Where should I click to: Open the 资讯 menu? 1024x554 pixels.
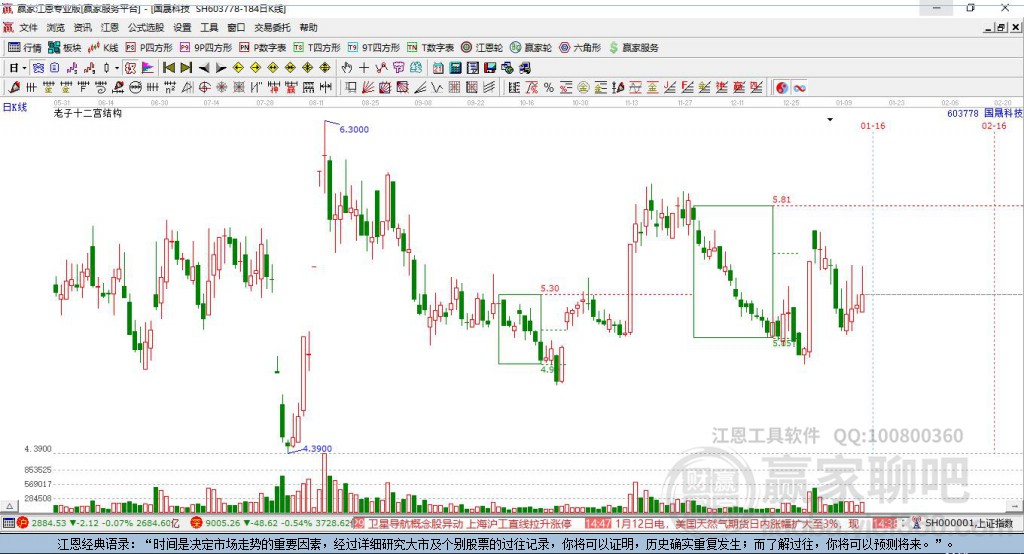[82, 27]
